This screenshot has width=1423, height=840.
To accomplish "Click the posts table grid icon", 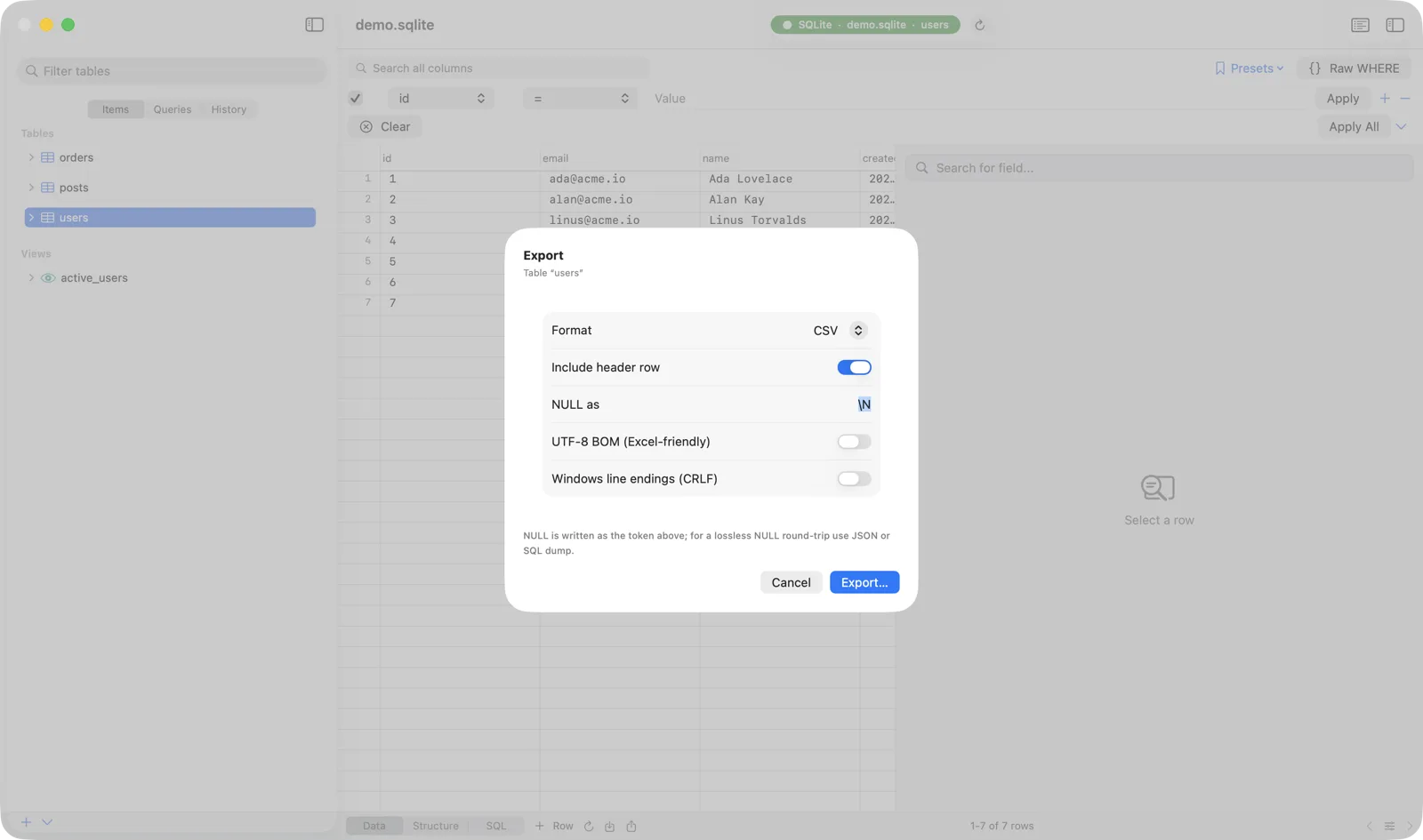I will (x=48, y=188).
